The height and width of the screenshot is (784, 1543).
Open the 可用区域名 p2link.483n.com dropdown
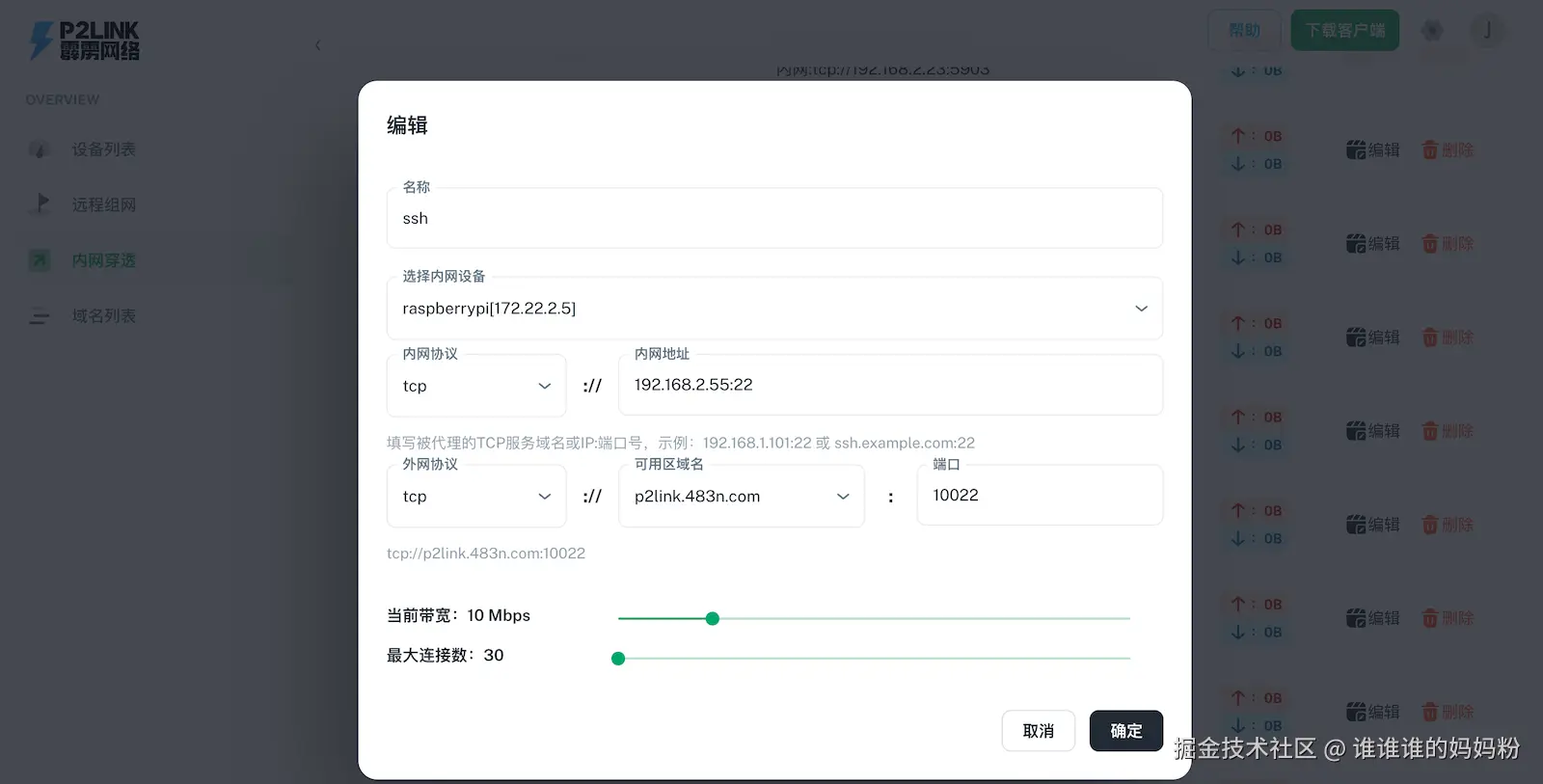click(x=742, y=496)
